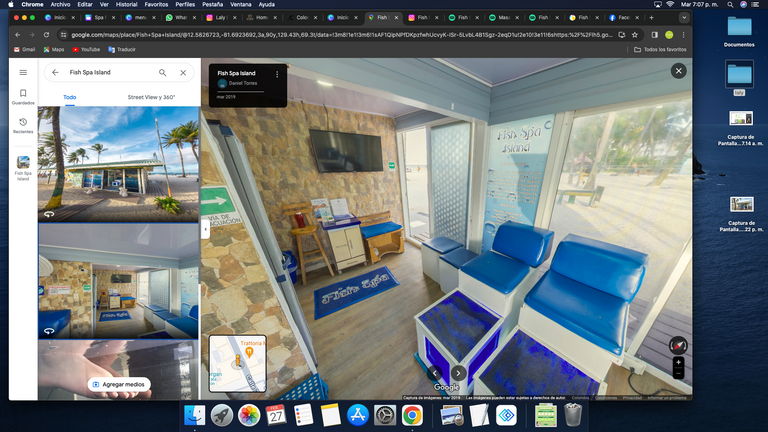Go back using the search panel arrow
768x432 pixels.
tap(55, 73)
